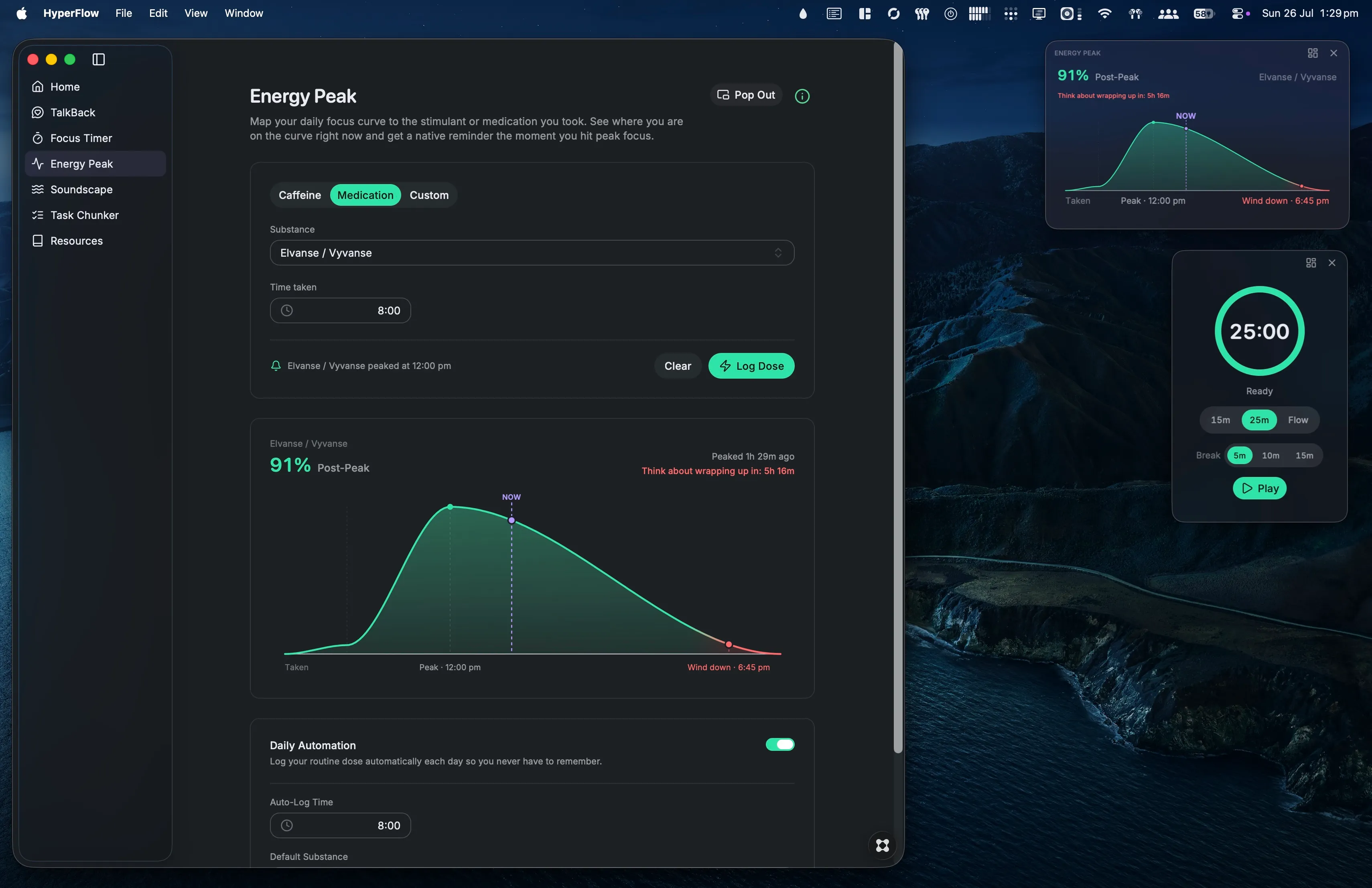Viewport: 1372px width, 888px height.
Task: Go to Focus Timer page
Action: click(x=96, y=138)
